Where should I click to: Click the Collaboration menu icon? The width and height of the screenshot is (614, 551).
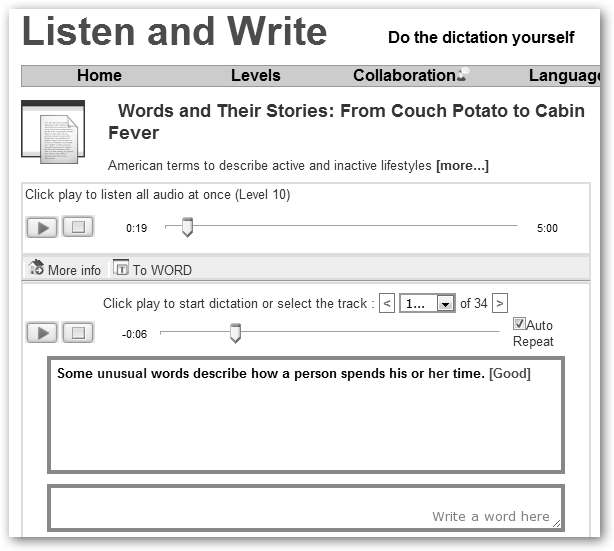(x=463, y=73)
